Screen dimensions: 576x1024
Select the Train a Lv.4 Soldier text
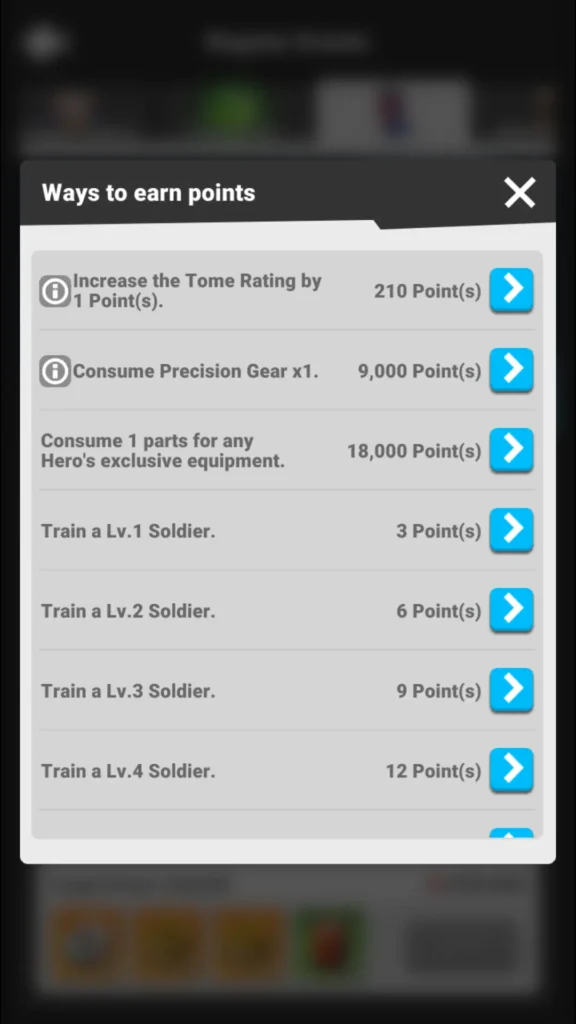128,771
